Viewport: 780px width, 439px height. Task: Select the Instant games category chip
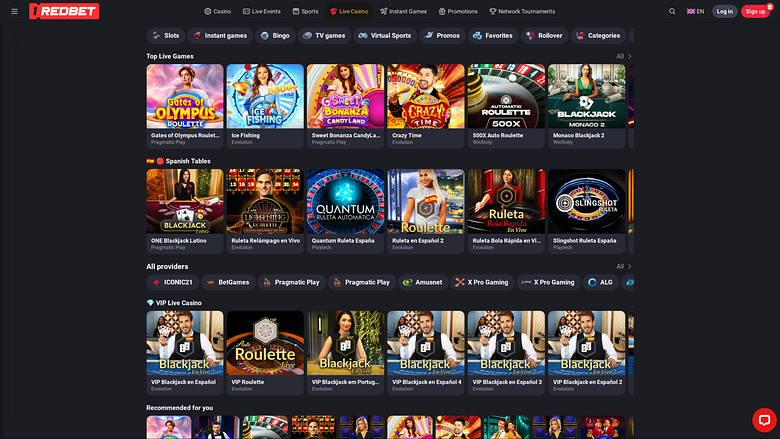(x=220, y=36)
